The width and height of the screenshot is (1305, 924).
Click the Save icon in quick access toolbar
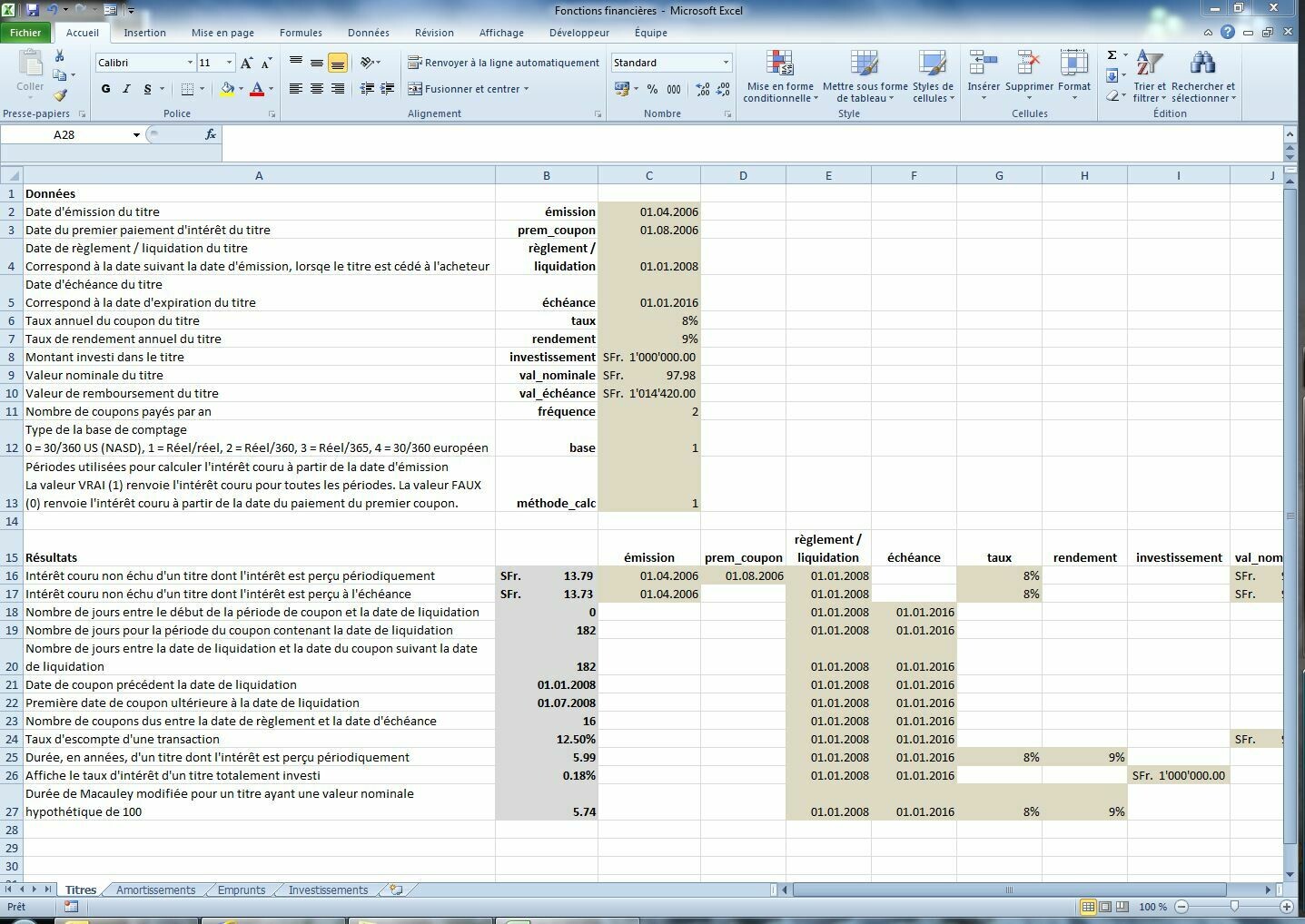(x=33, y=10)
